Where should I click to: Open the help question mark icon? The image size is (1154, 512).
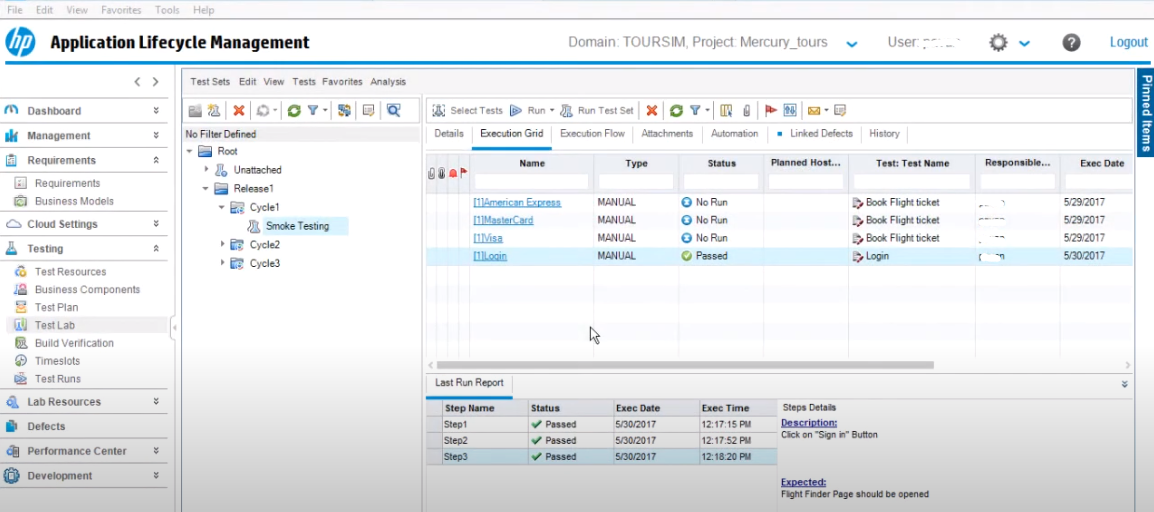coord(1071,43)
